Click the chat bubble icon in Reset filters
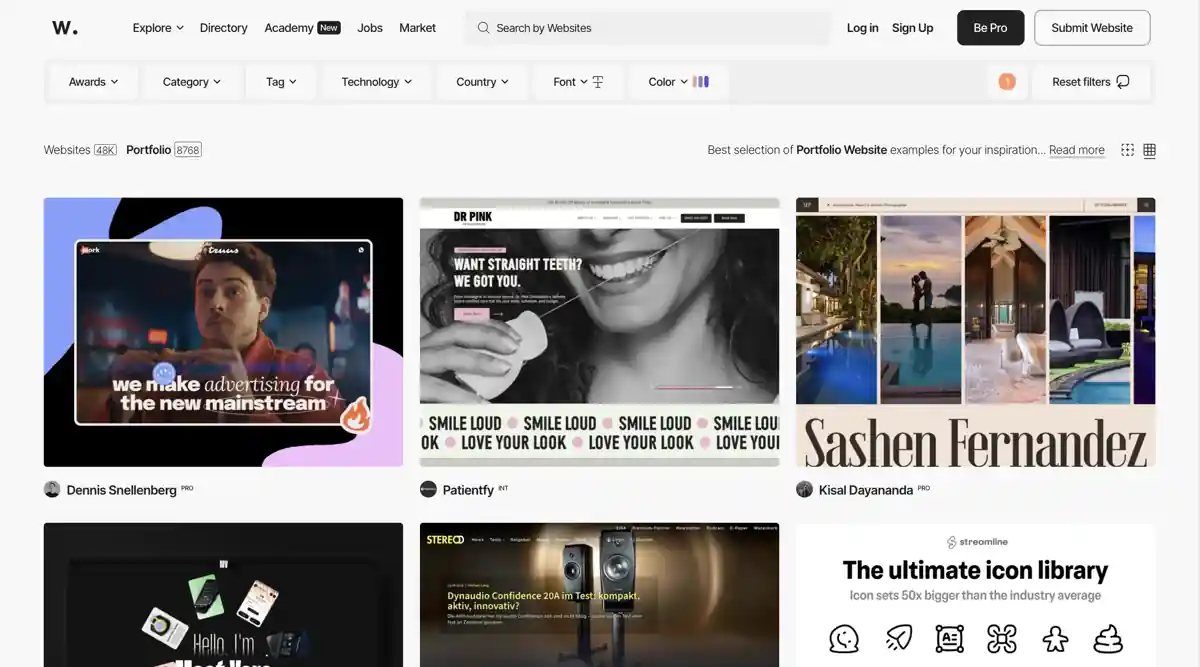 1123,82
